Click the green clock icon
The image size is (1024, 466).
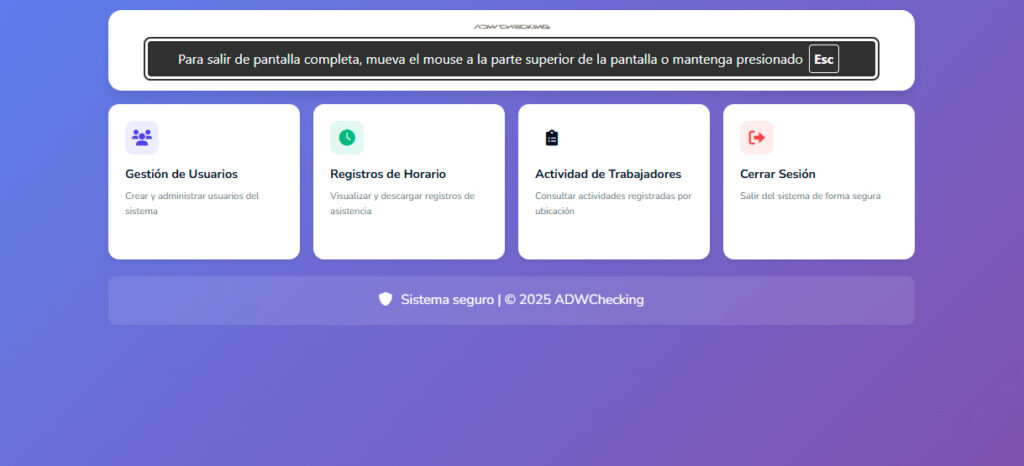(x=347, y=137)
